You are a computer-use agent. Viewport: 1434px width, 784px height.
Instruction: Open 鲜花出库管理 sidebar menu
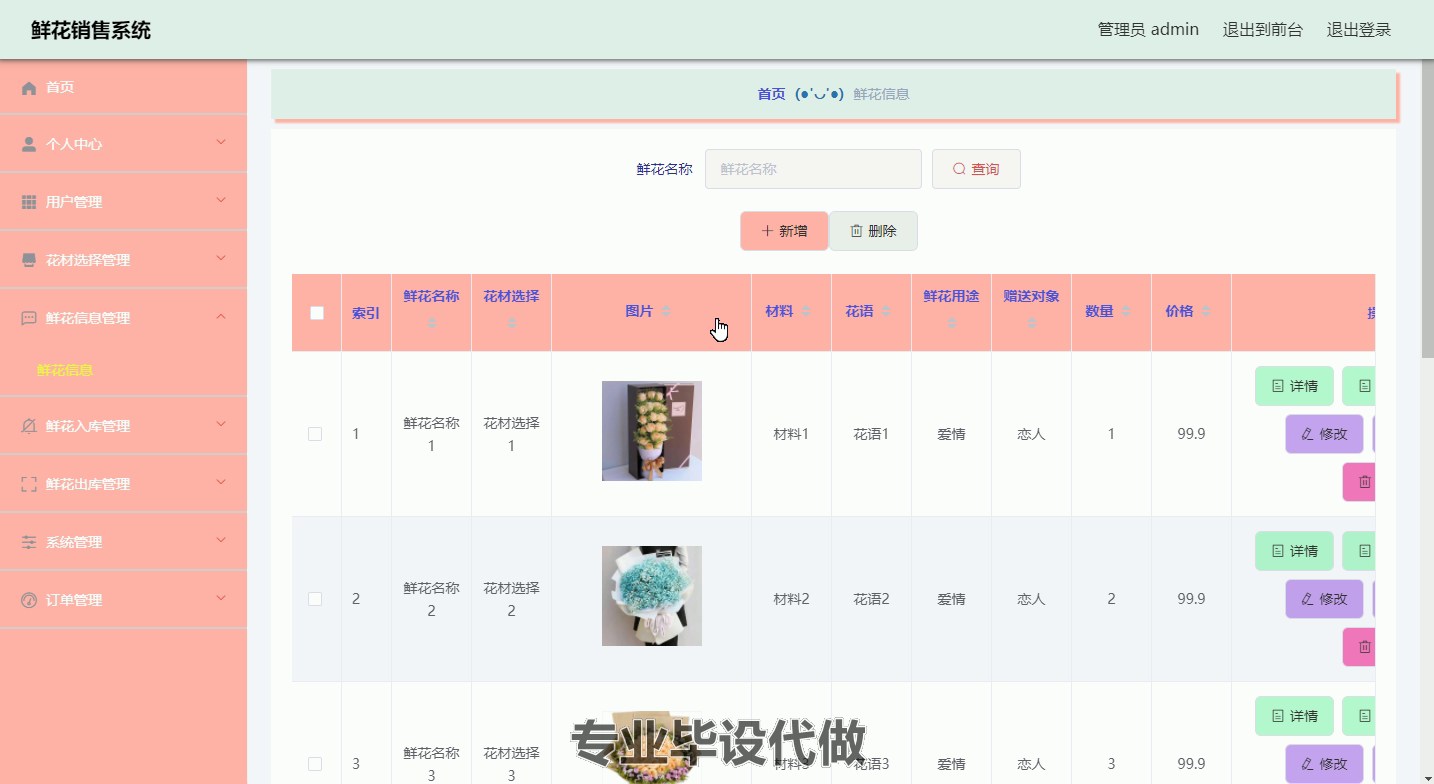click(x=123, y=484)
